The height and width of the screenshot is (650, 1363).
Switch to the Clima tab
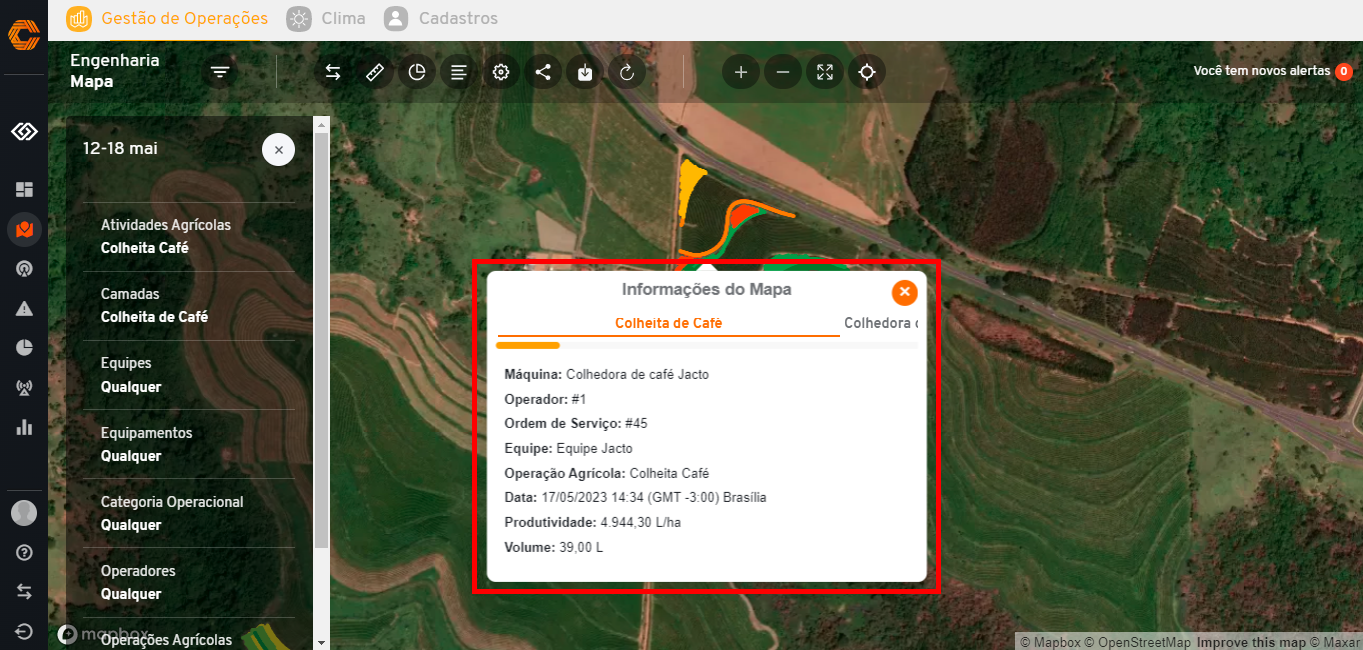326,18
